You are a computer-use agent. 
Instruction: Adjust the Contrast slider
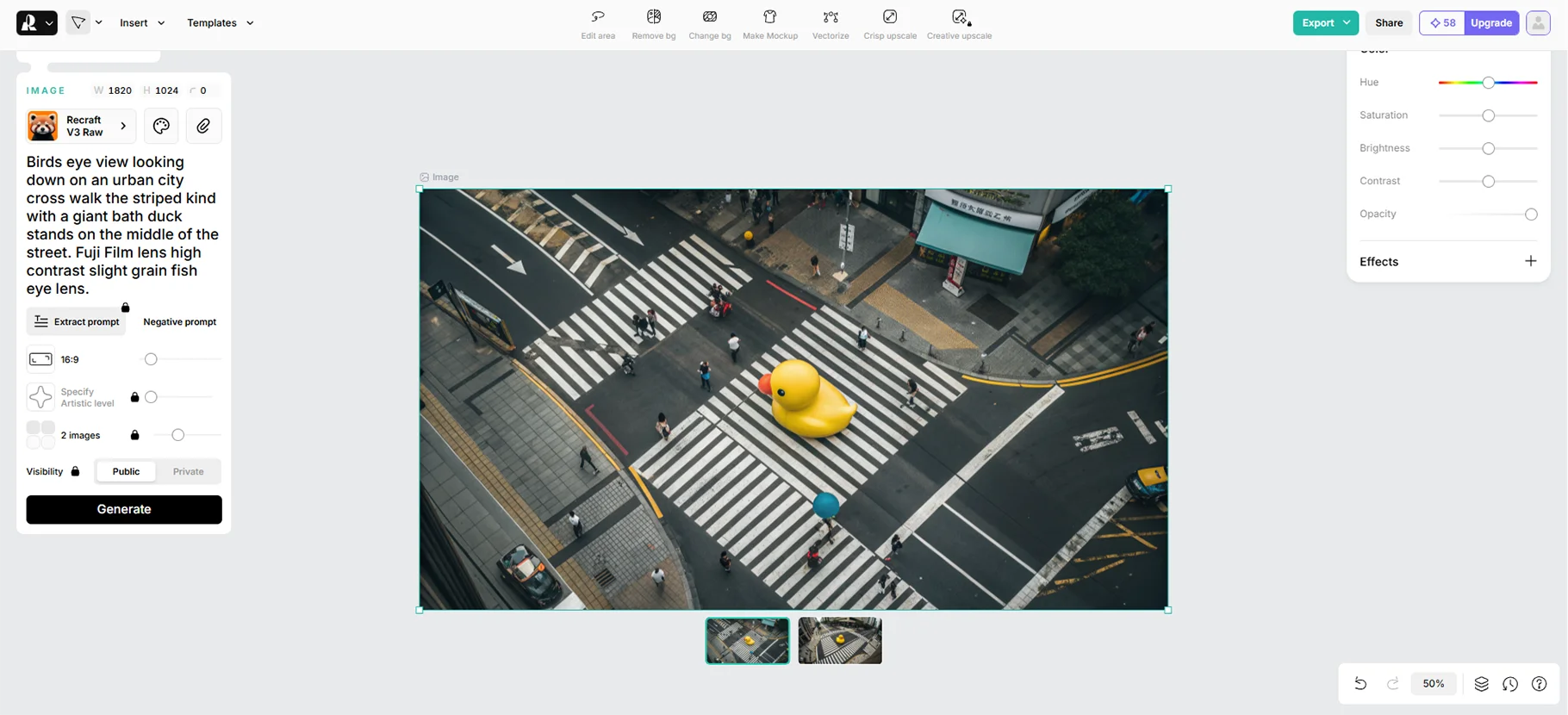coord(1488,181)
